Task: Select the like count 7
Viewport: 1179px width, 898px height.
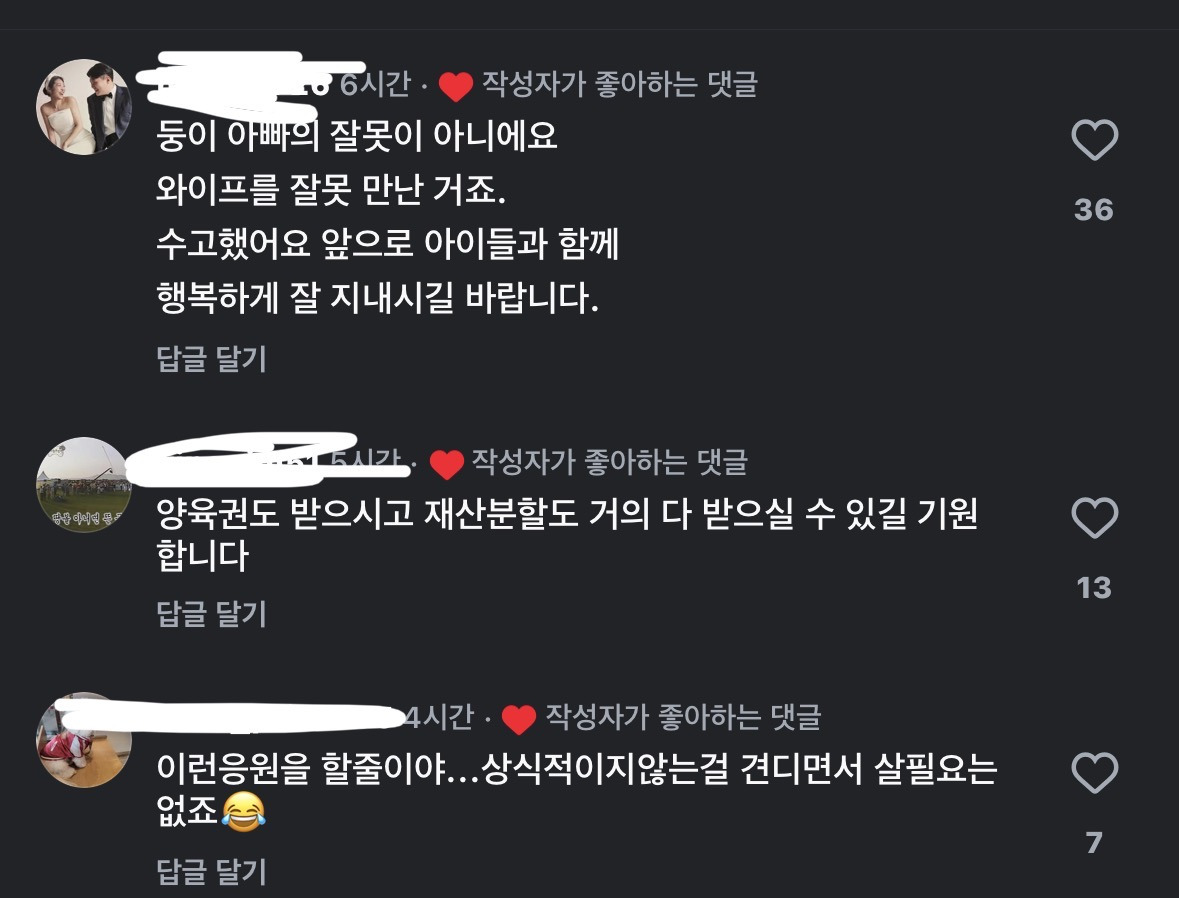Action: coord(1094,843)
